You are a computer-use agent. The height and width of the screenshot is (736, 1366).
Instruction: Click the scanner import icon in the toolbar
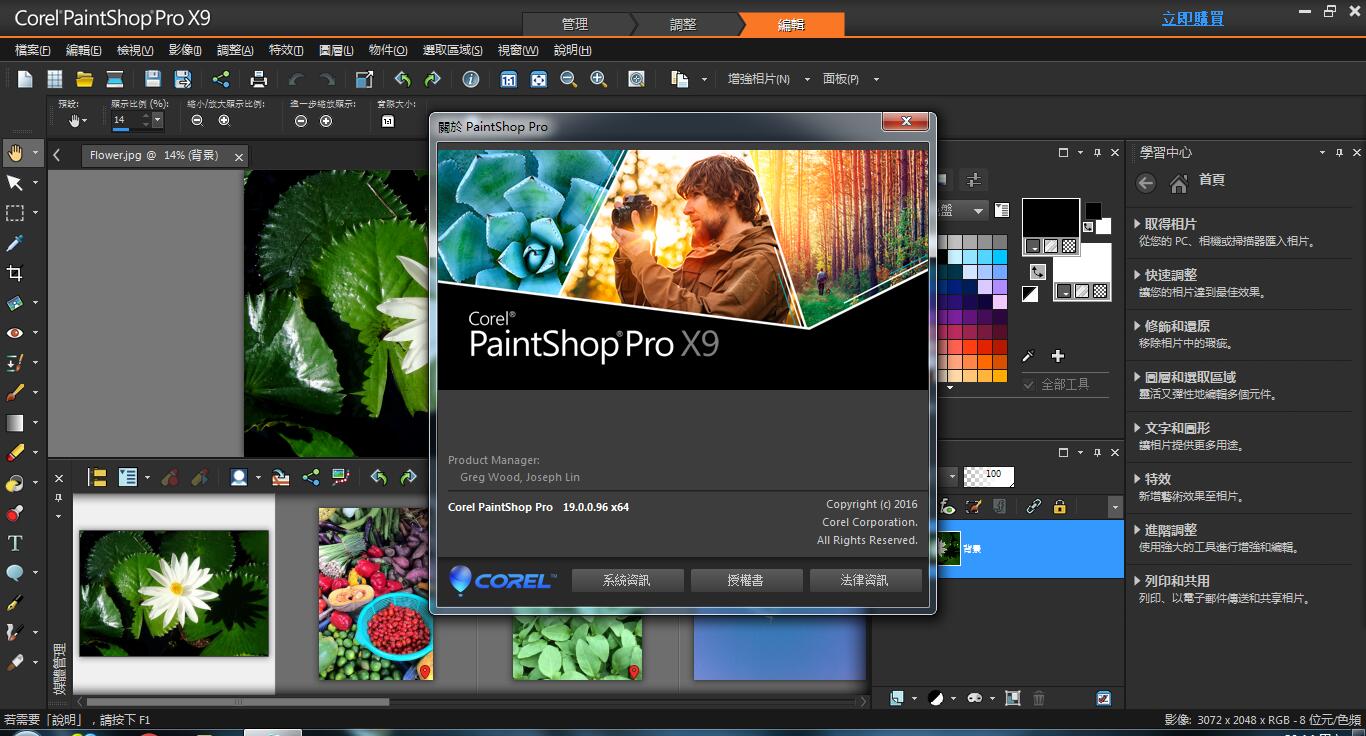(115, 79)
